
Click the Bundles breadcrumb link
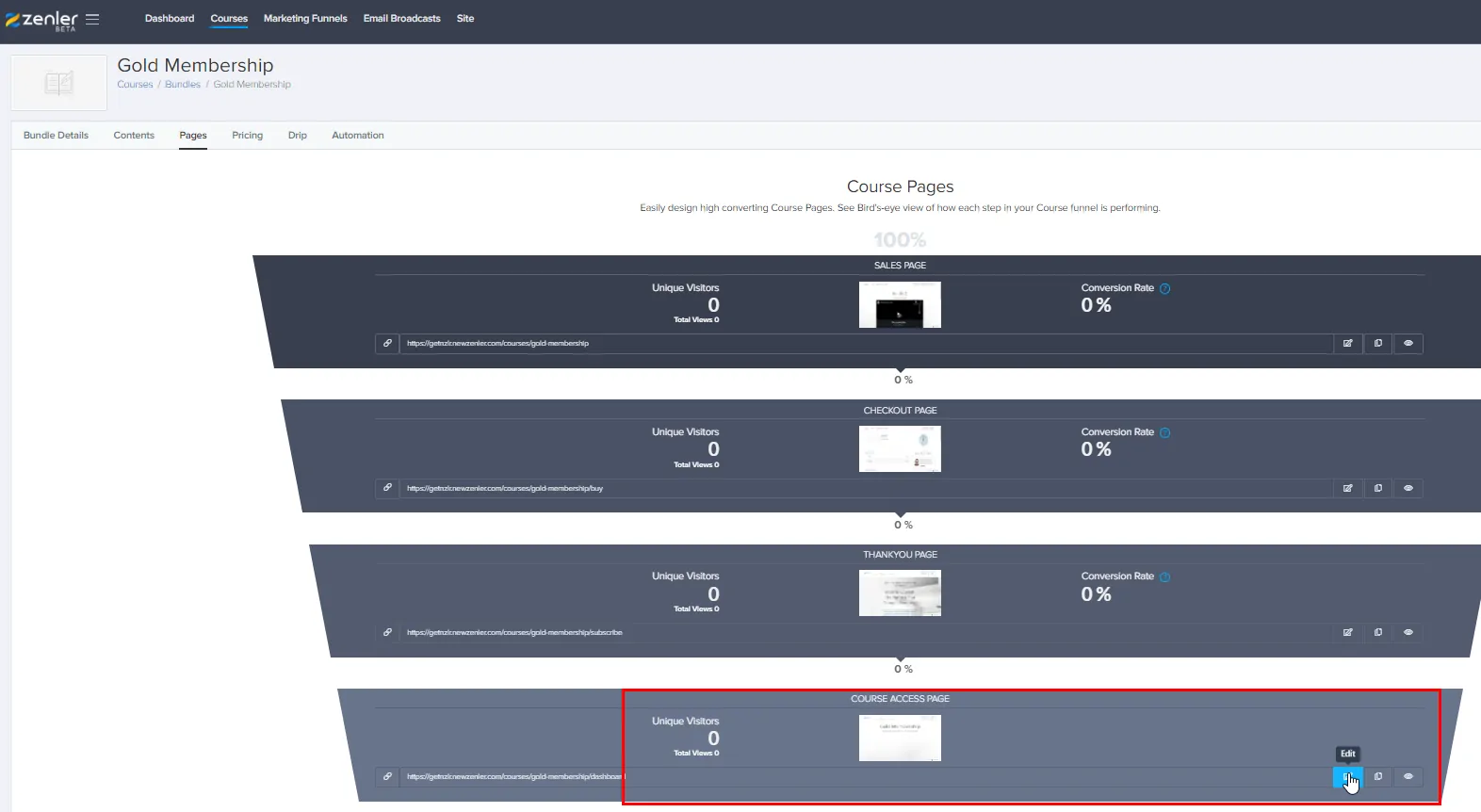[183, 85]
